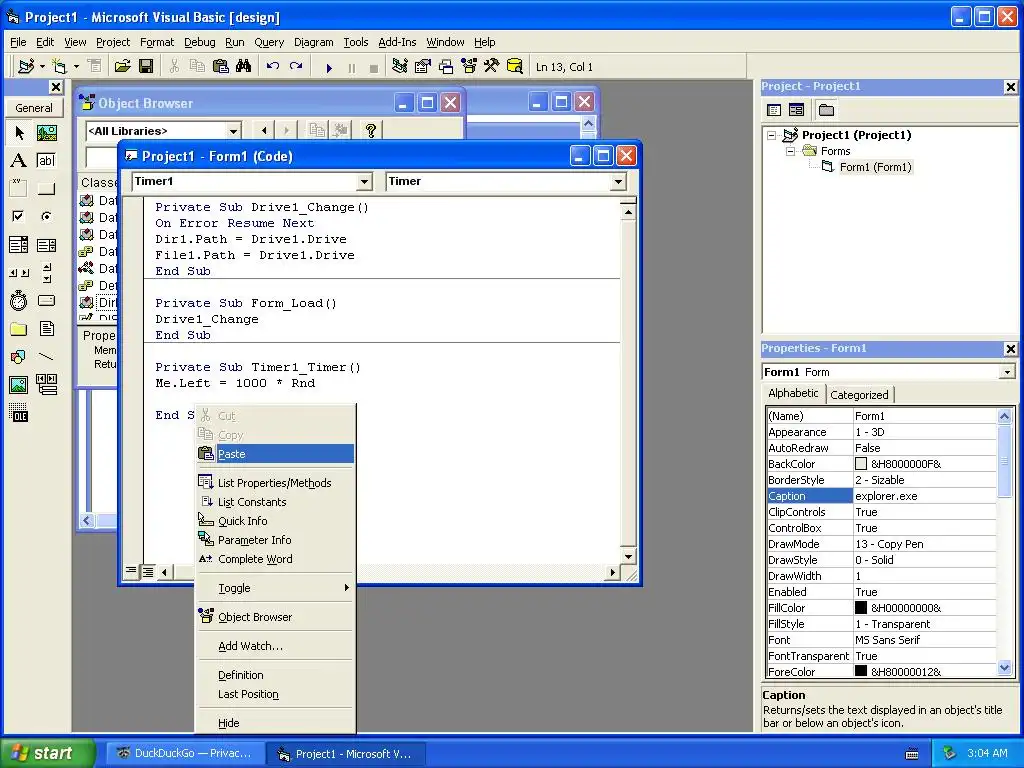Viewport: 1024px width, 768px height.
Task: Click the Caption value explorer.exe
Action: point(924,496)
